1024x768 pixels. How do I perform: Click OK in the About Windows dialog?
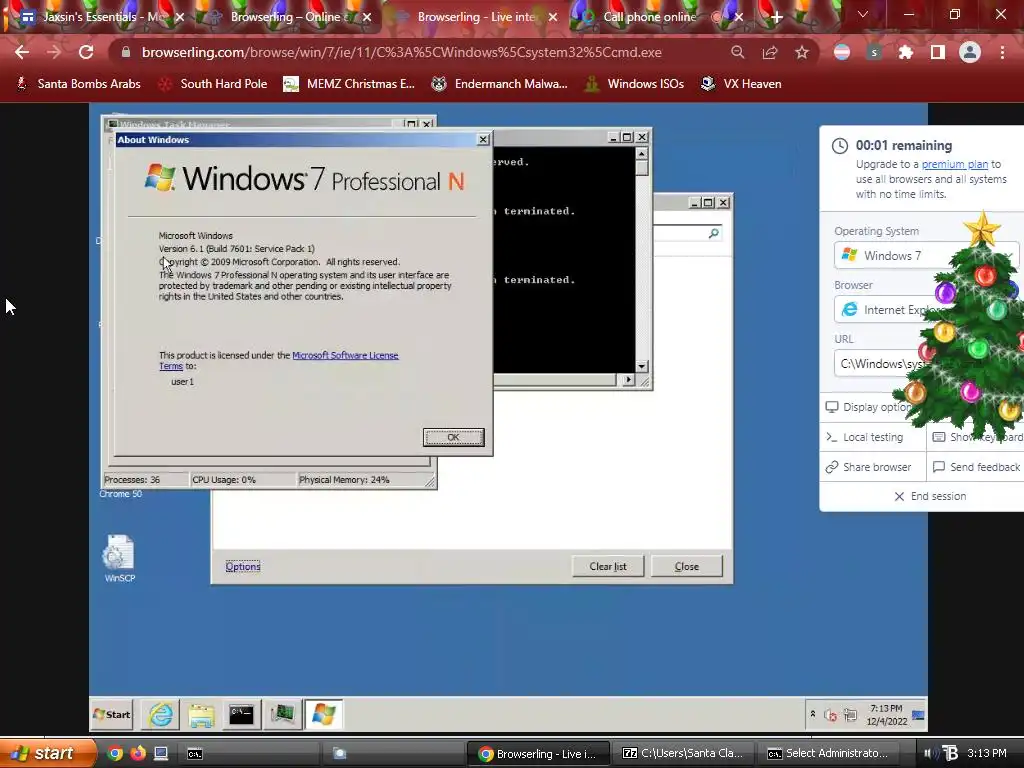[x=453, y=438]
